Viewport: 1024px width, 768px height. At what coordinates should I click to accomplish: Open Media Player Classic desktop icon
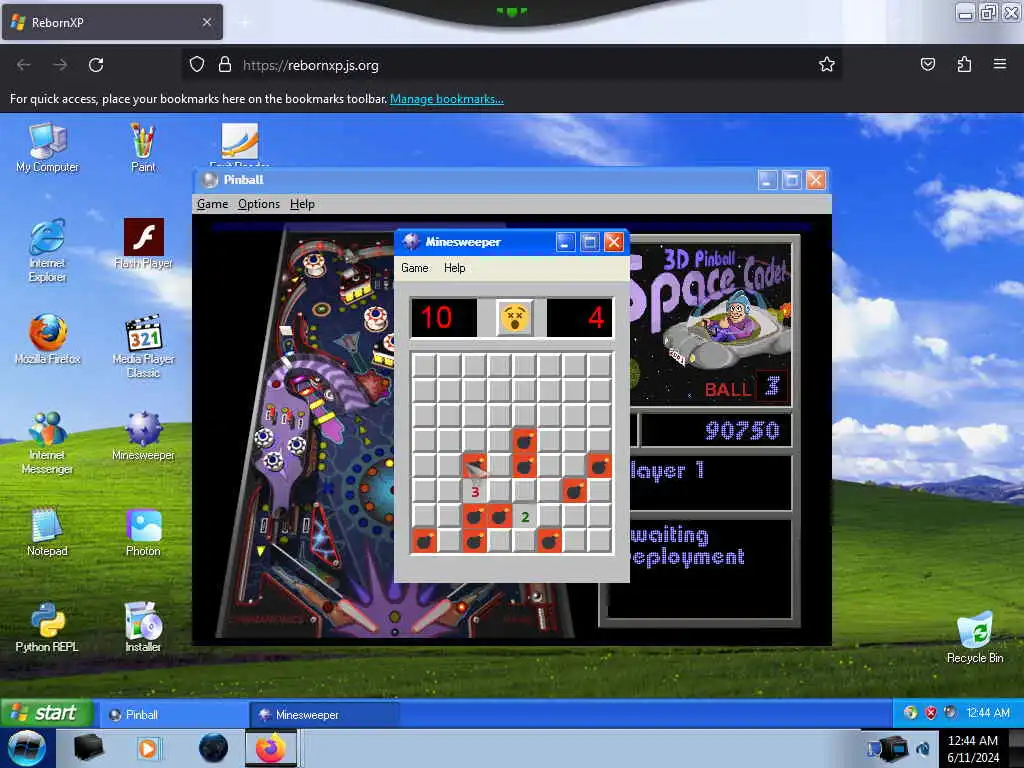(143, 346)
